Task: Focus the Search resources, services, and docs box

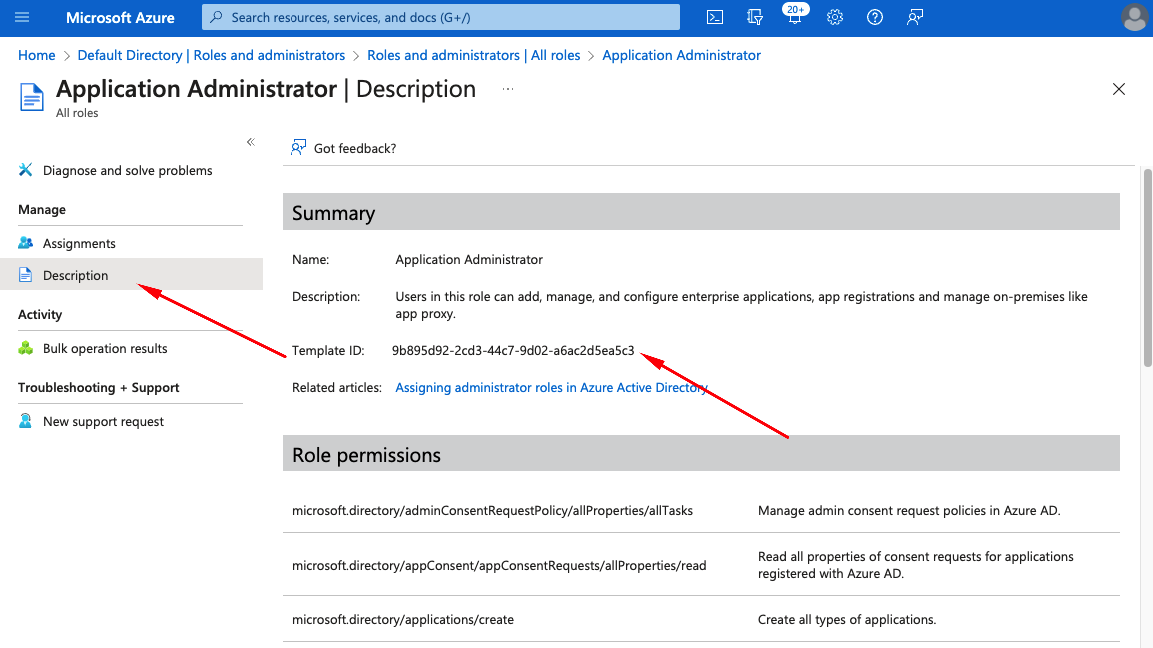Action: pos(441,17)
